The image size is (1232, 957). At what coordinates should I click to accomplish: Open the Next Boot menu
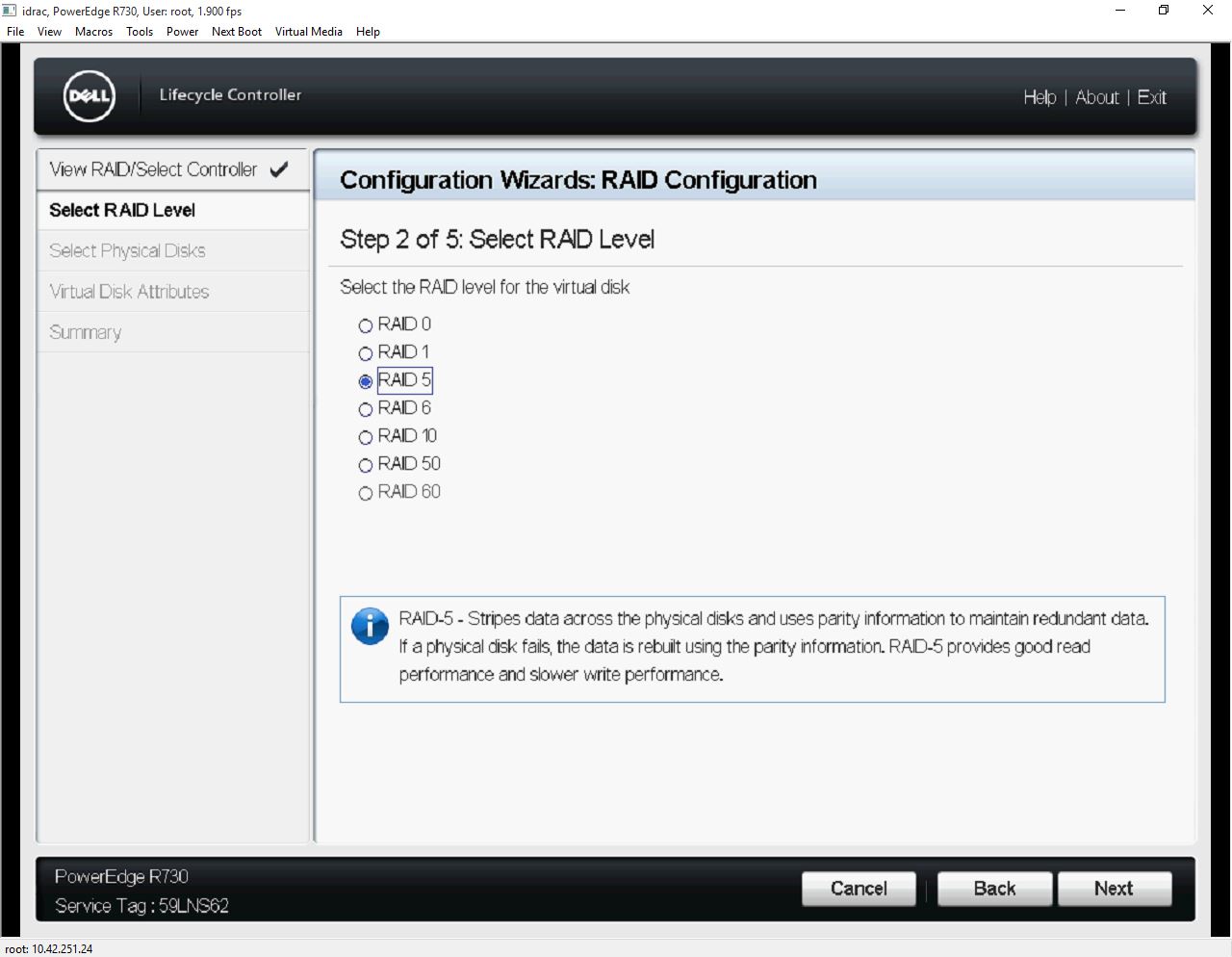click(237, 32)
